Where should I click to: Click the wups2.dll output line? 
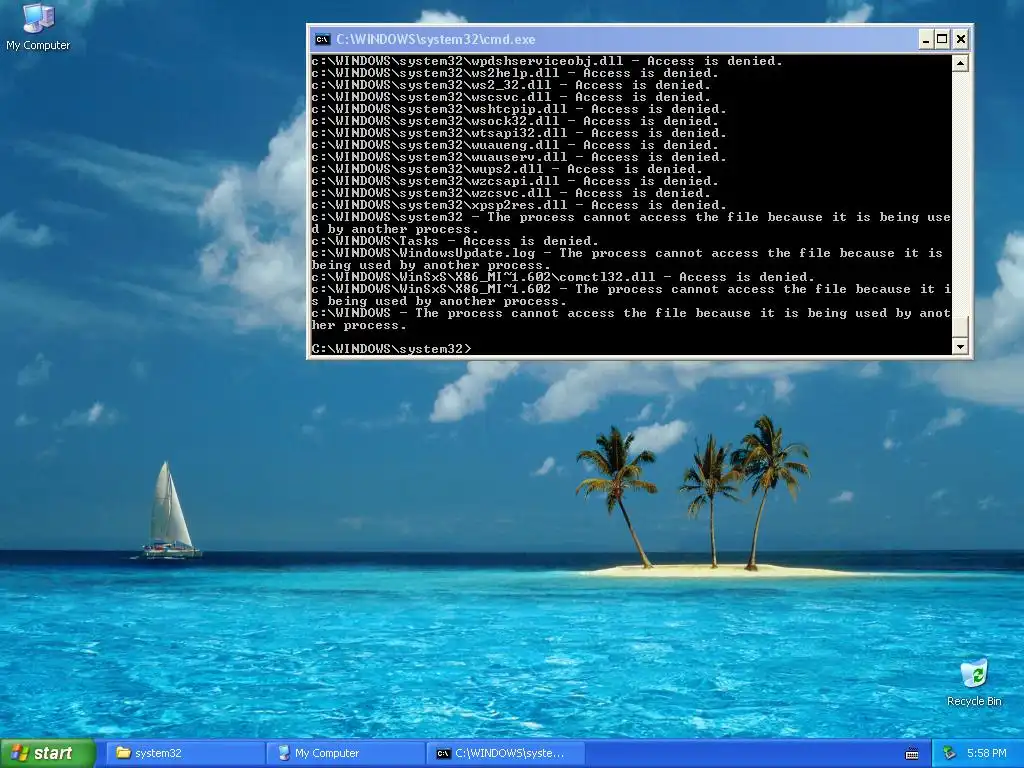(x=507, y=168)
